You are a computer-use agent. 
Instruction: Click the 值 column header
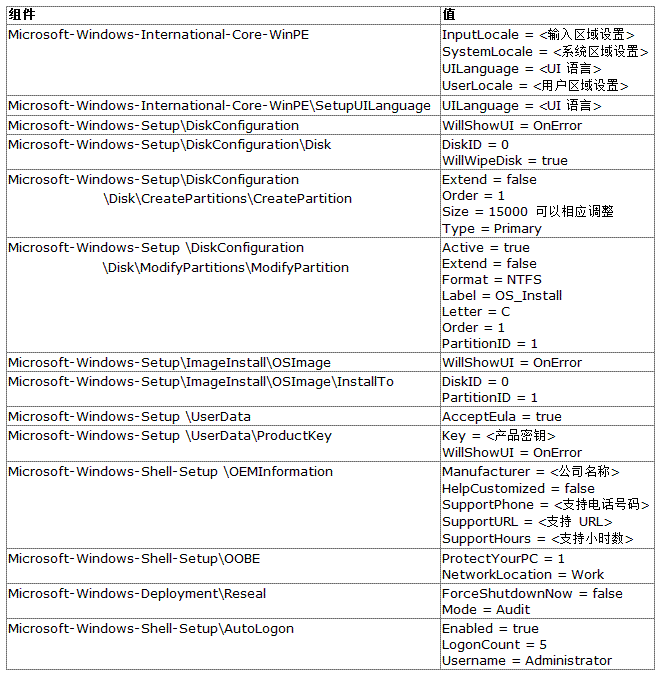coord(548,15)
